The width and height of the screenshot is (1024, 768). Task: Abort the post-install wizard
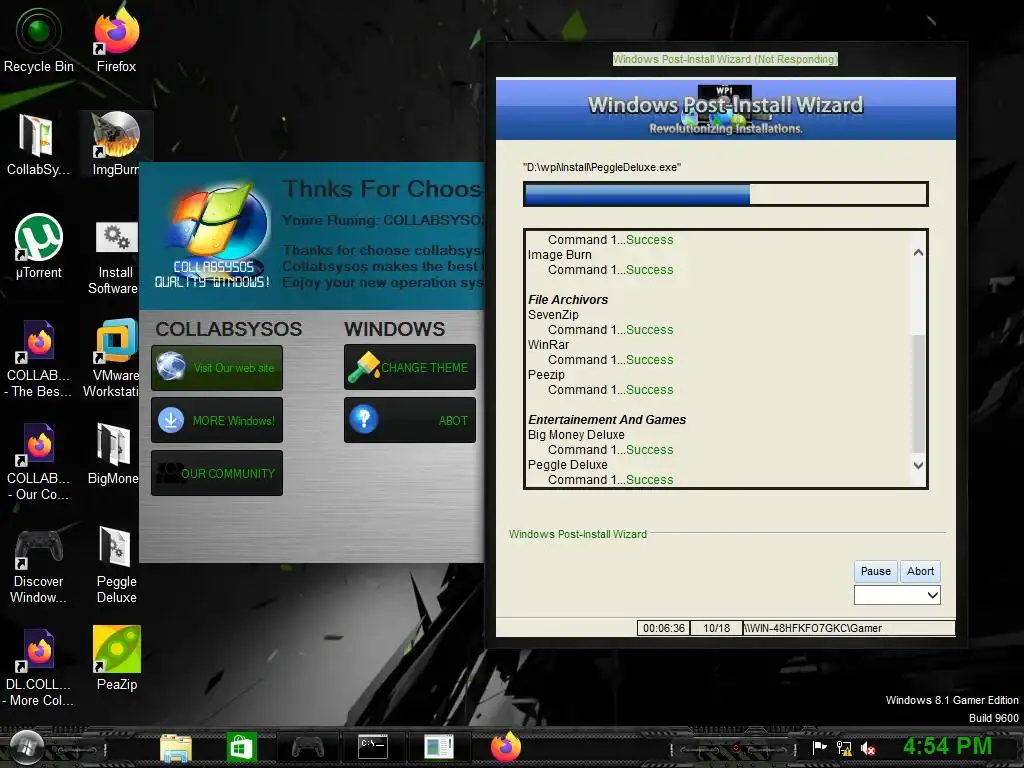pyautogui.click(x=920, y=571)
